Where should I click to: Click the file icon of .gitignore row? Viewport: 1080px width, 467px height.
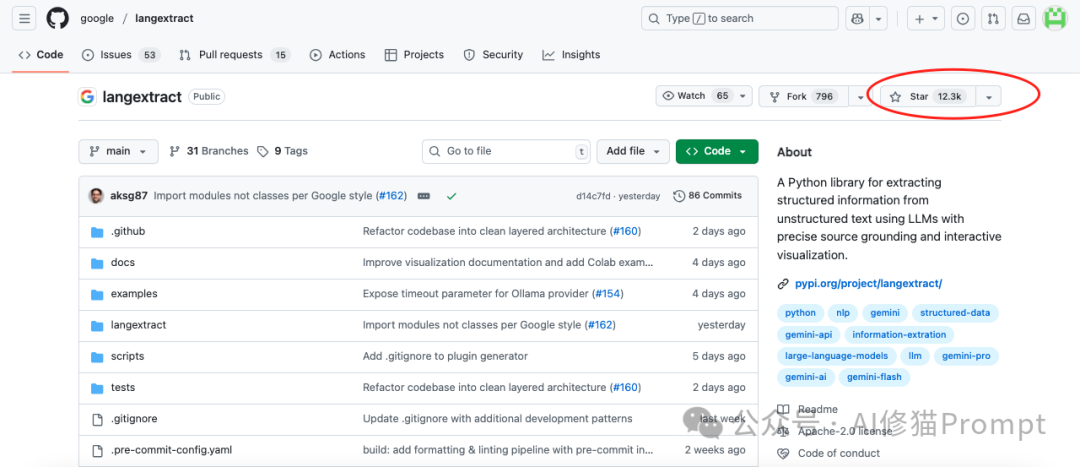pyautogui.click(x=97, y=419)
